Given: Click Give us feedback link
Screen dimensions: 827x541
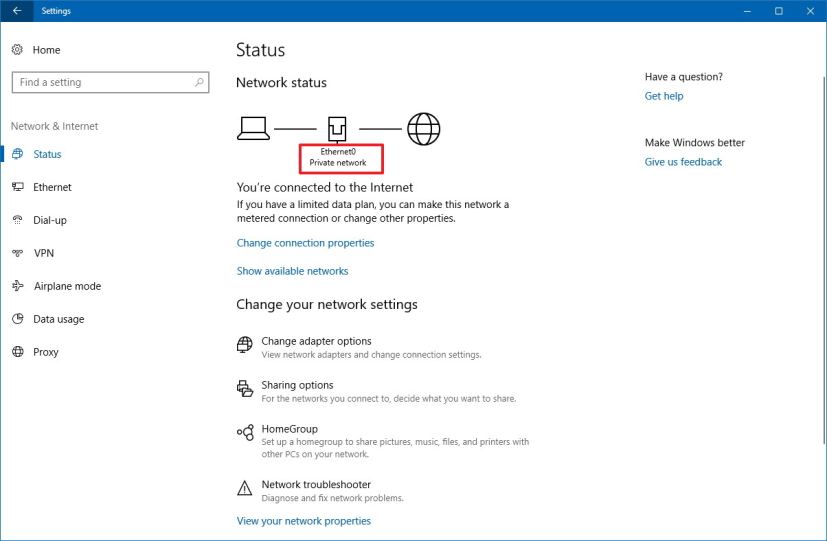Looking at the screenshot, I should [683, 162].
